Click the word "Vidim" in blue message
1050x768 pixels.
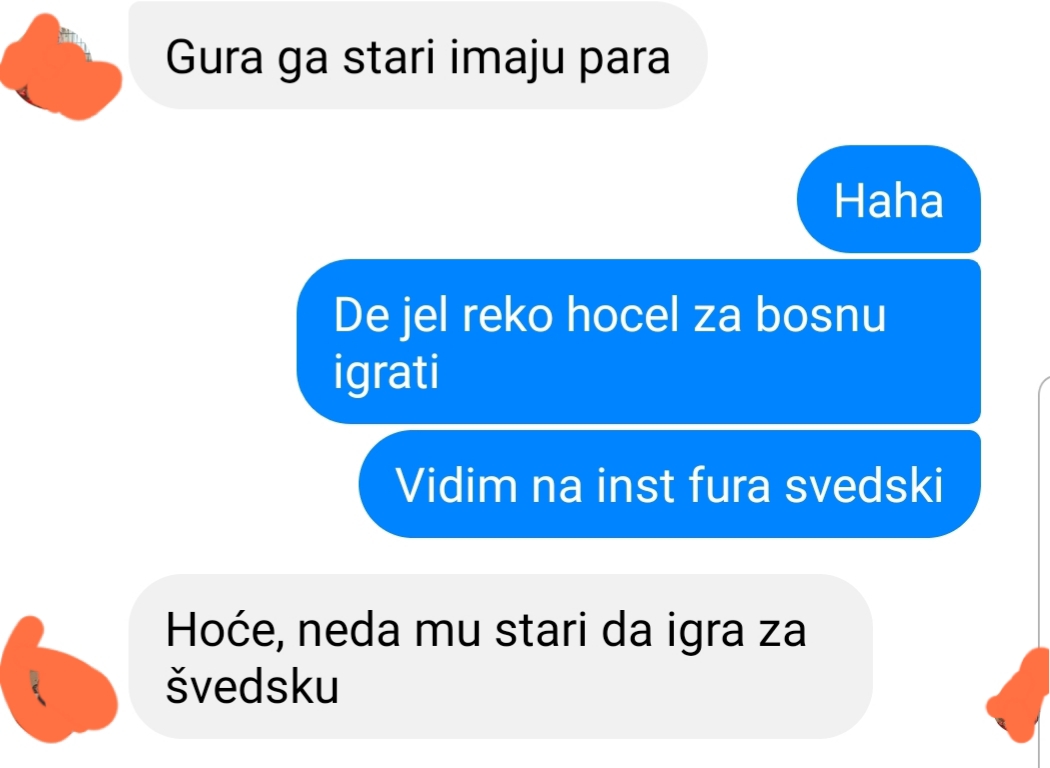(x=456, y=485)
